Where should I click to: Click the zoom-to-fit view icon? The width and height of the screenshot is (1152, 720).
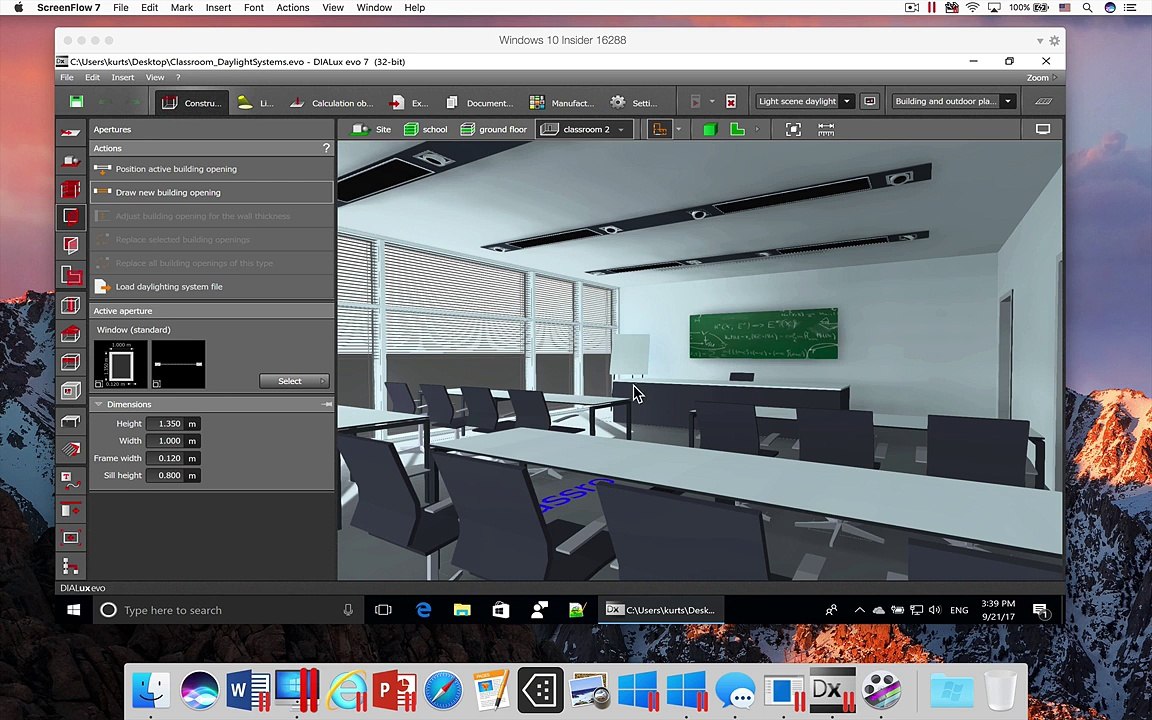tap(793, 129)
